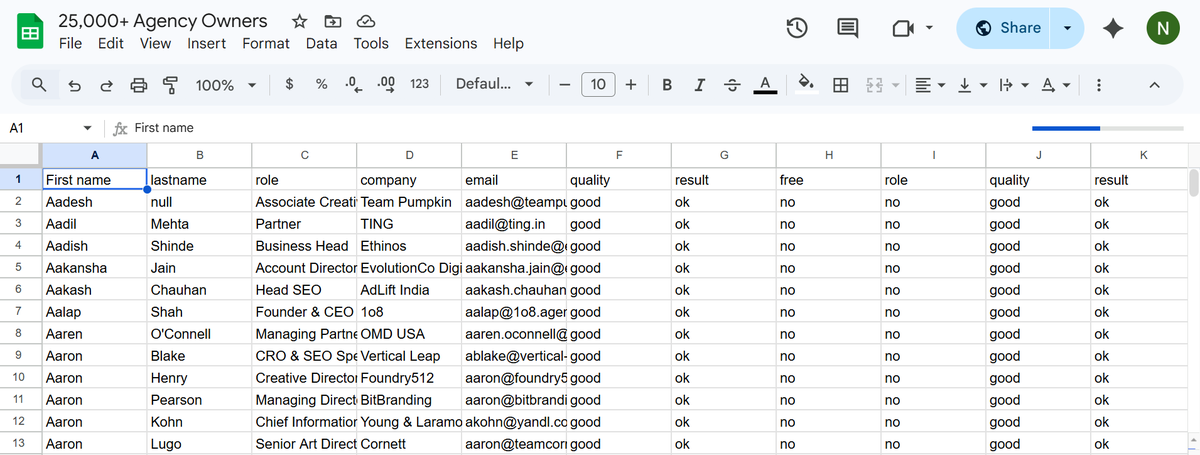Format as percent
This screenshot has width=1200, height=455.
(321, 84)
